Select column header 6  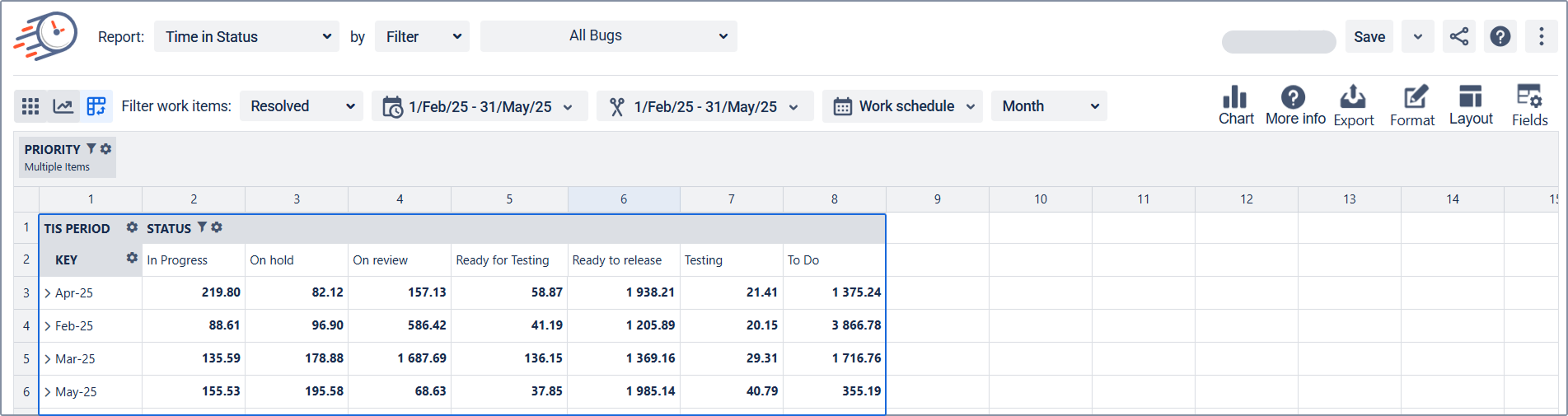pos(624,199)
